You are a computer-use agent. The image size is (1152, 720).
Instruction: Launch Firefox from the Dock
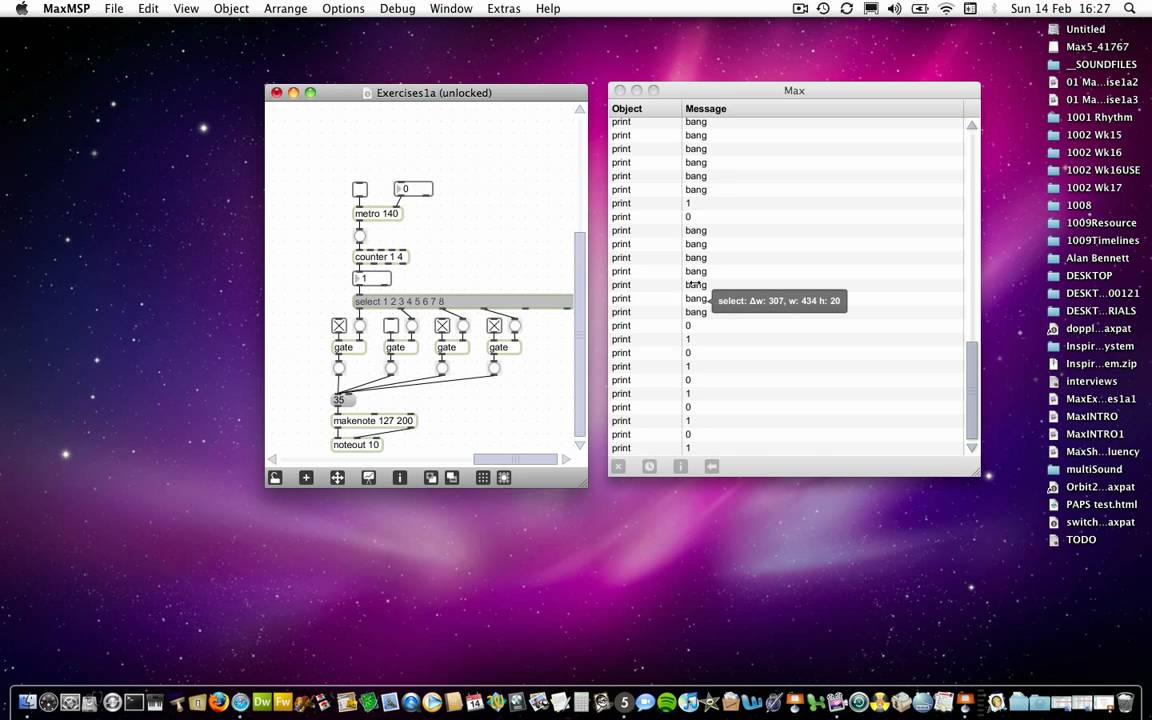(x=220, y=702)
